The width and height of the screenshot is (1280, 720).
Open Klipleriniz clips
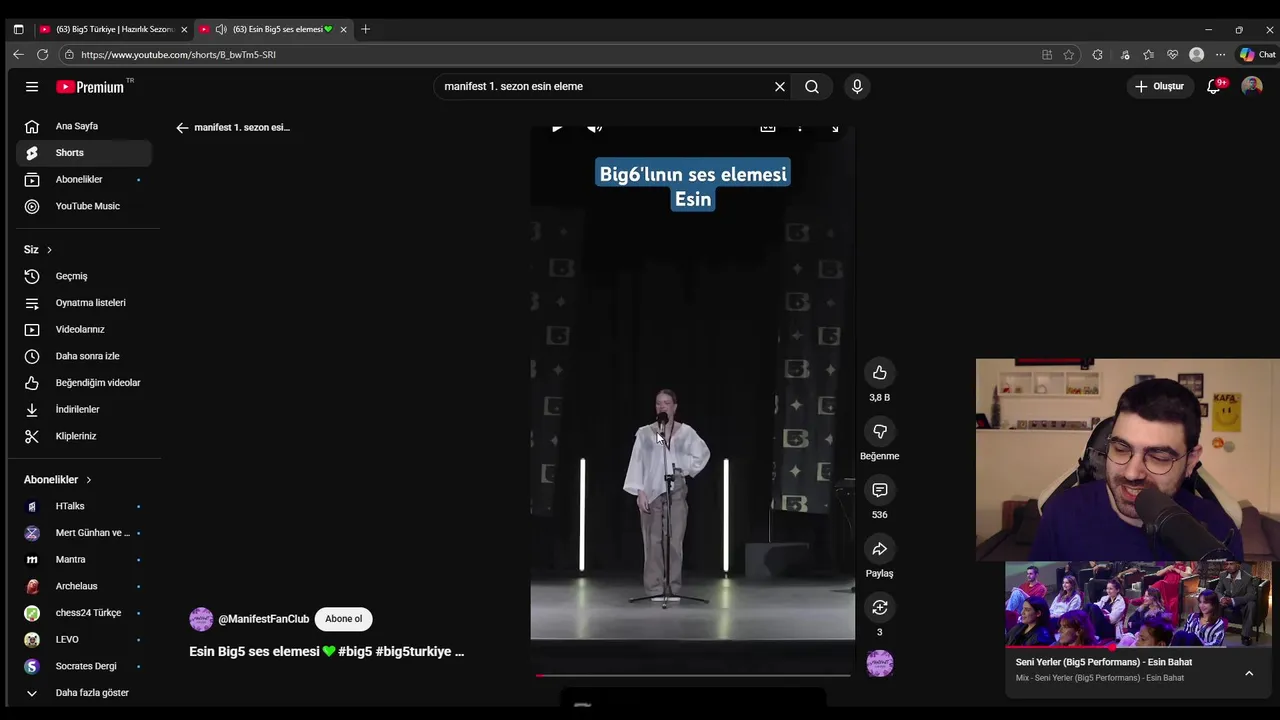coord(84,436)
